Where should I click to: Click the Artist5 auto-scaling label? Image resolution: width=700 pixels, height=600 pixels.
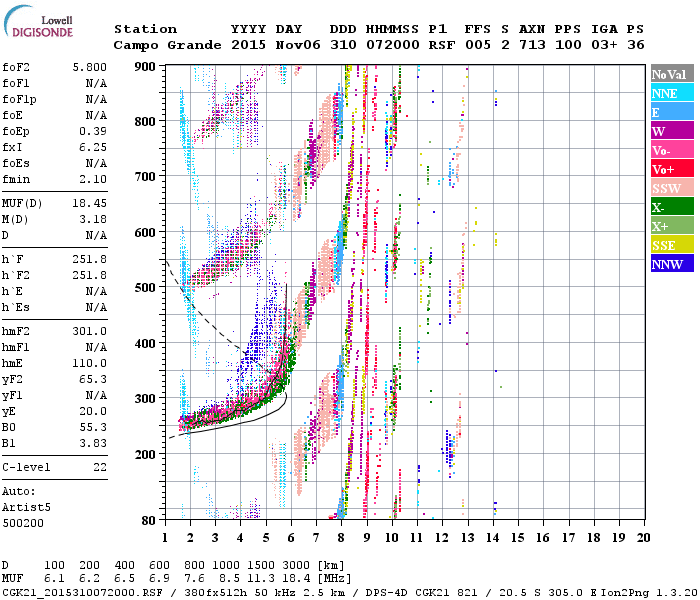26,508
